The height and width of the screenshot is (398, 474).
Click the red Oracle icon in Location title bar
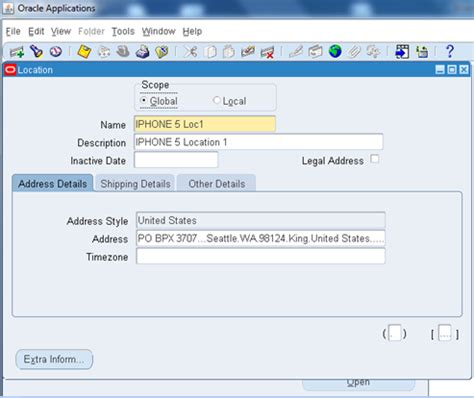pos(10,70)
